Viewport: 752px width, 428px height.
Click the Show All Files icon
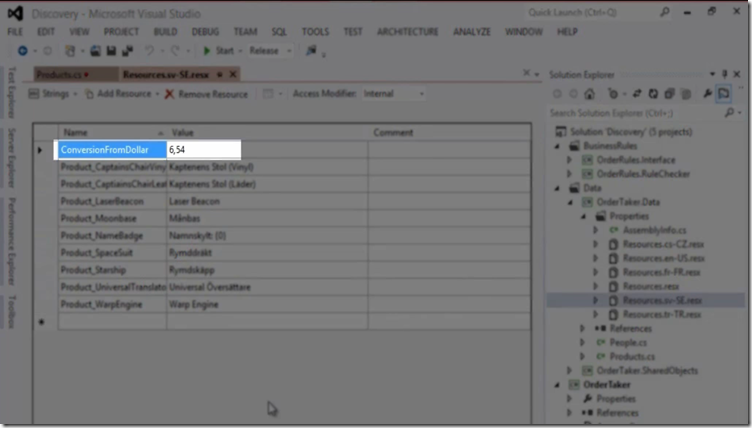[x=686, y=94]
